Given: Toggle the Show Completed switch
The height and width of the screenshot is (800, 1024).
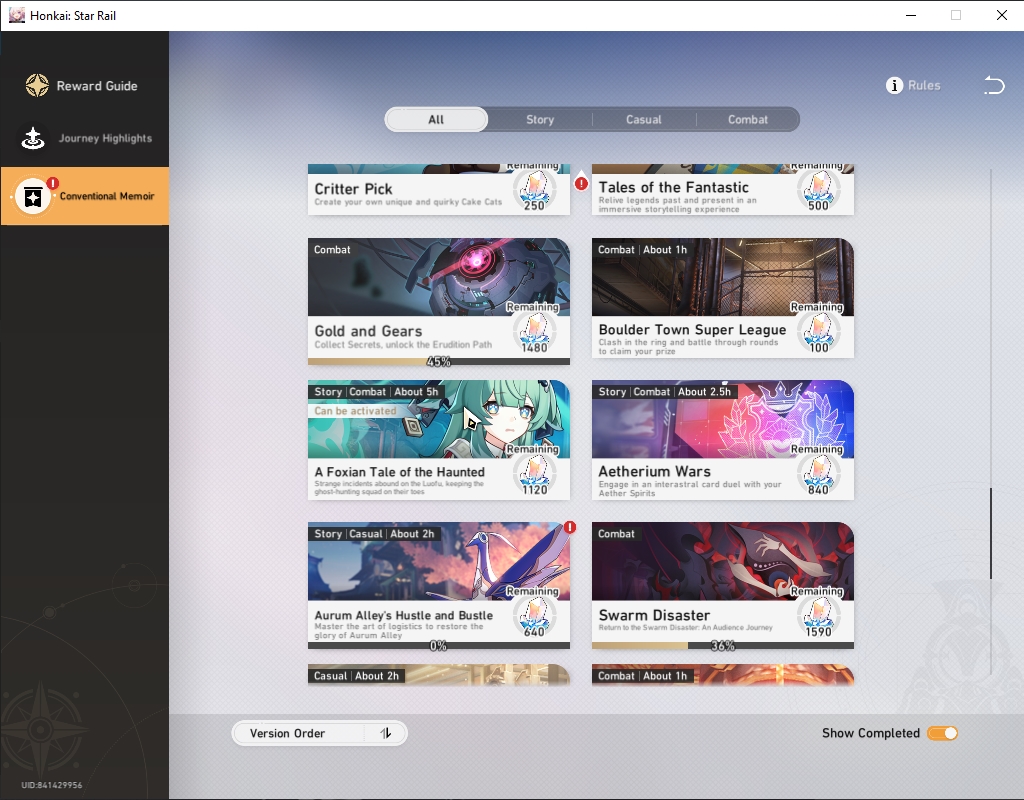Looking at the screenshot, I should point(942,733).
